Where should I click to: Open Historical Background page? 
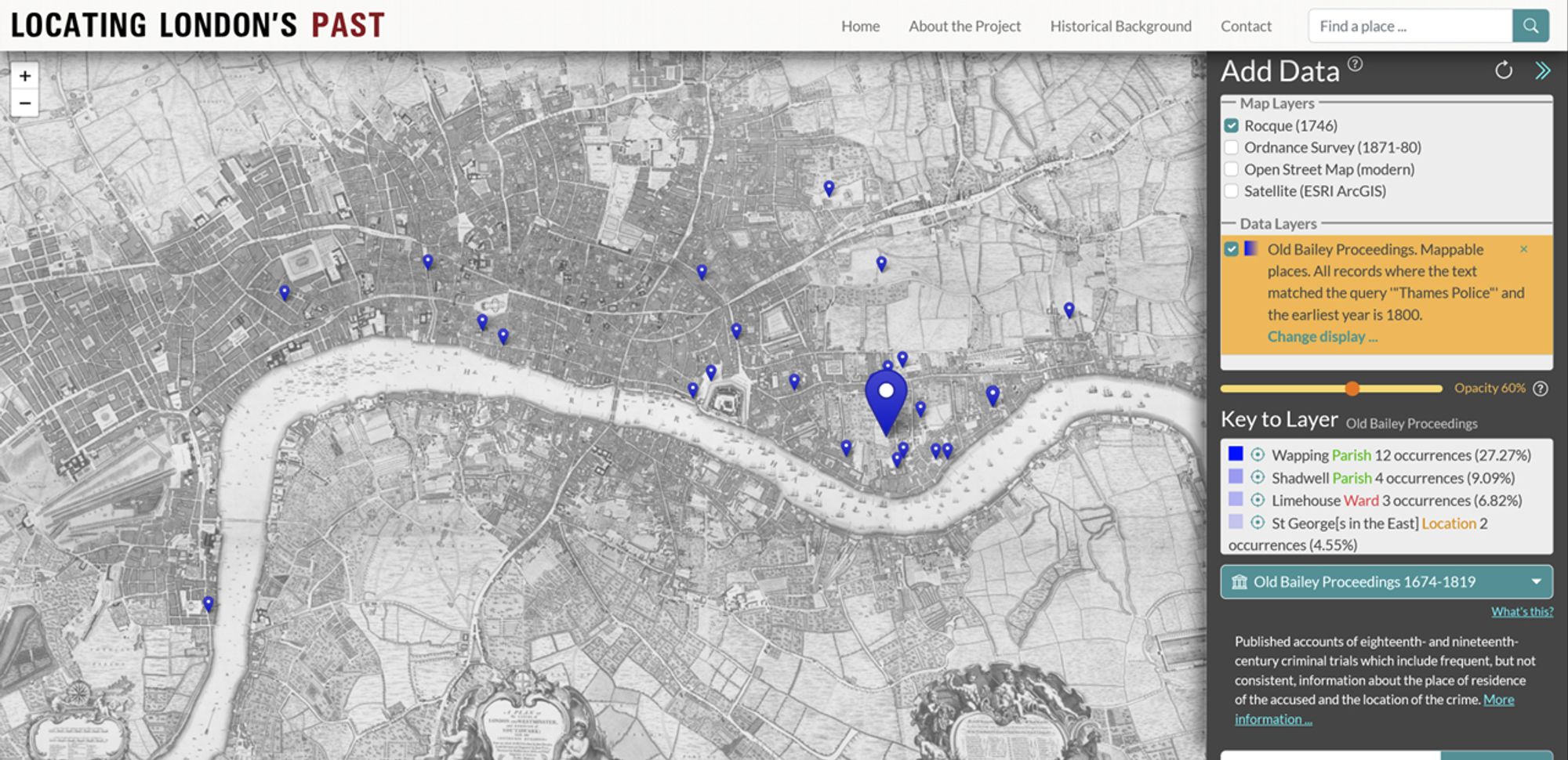[1120, 26]
